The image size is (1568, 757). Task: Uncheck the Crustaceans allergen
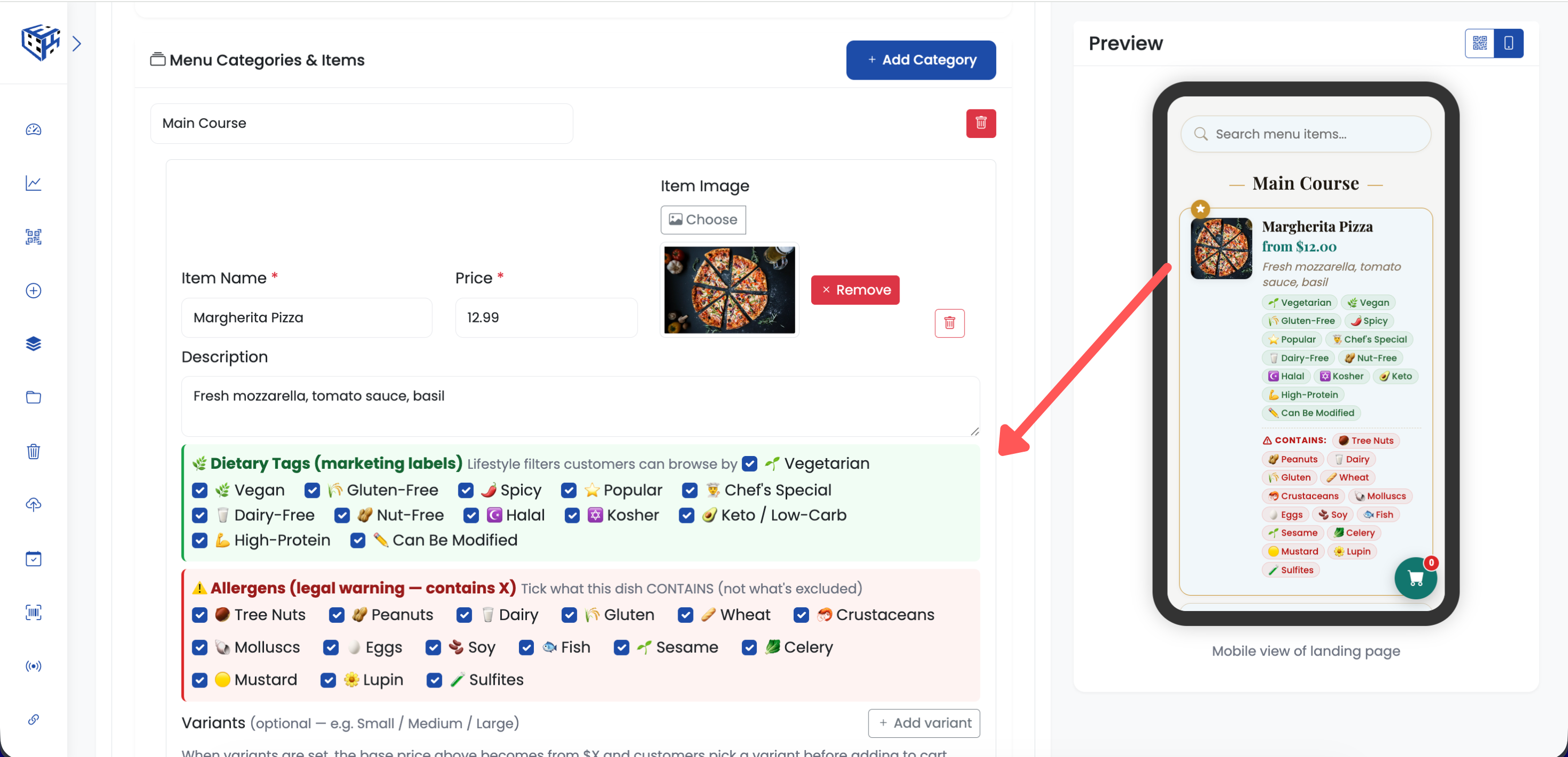pos(801,615)
